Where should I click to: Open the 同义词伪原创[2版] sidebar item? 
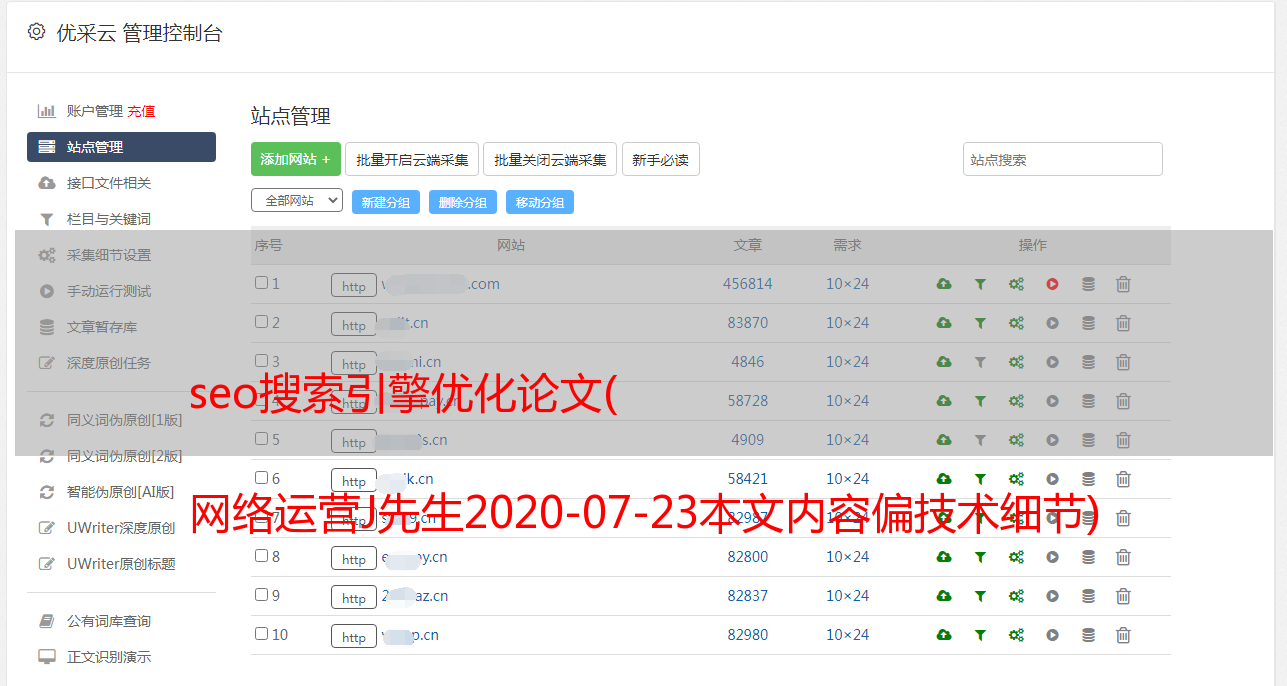(x=125, y=456)
